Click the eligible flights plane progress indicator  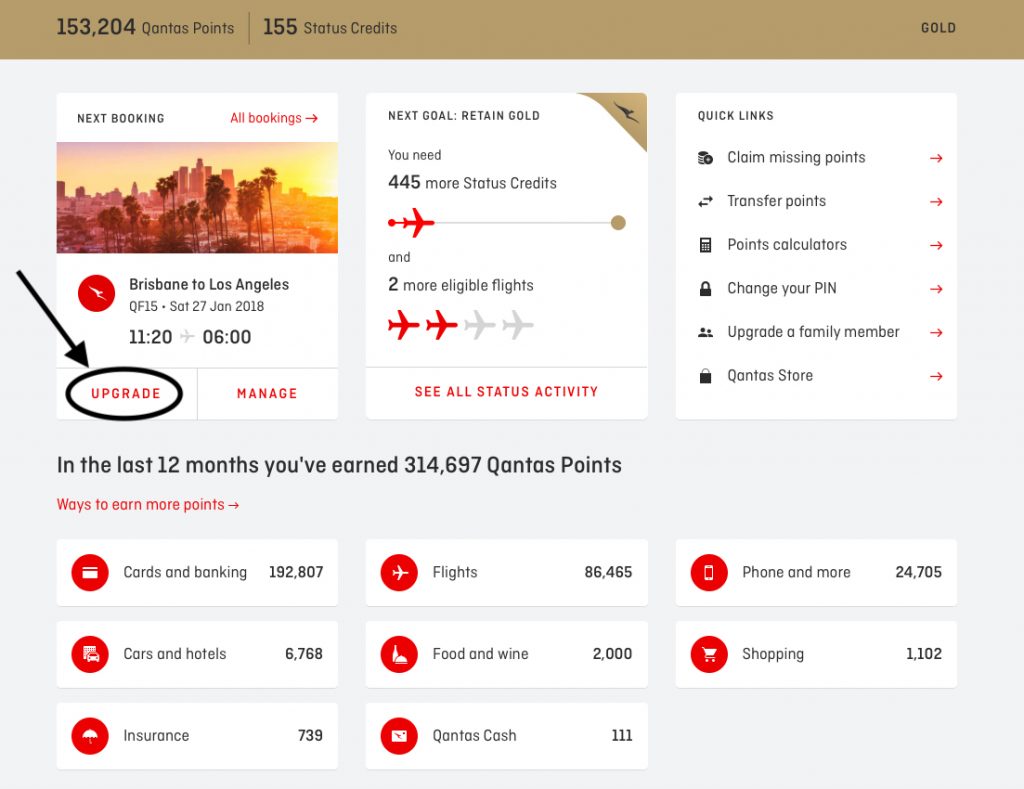[x=460, y=325]
